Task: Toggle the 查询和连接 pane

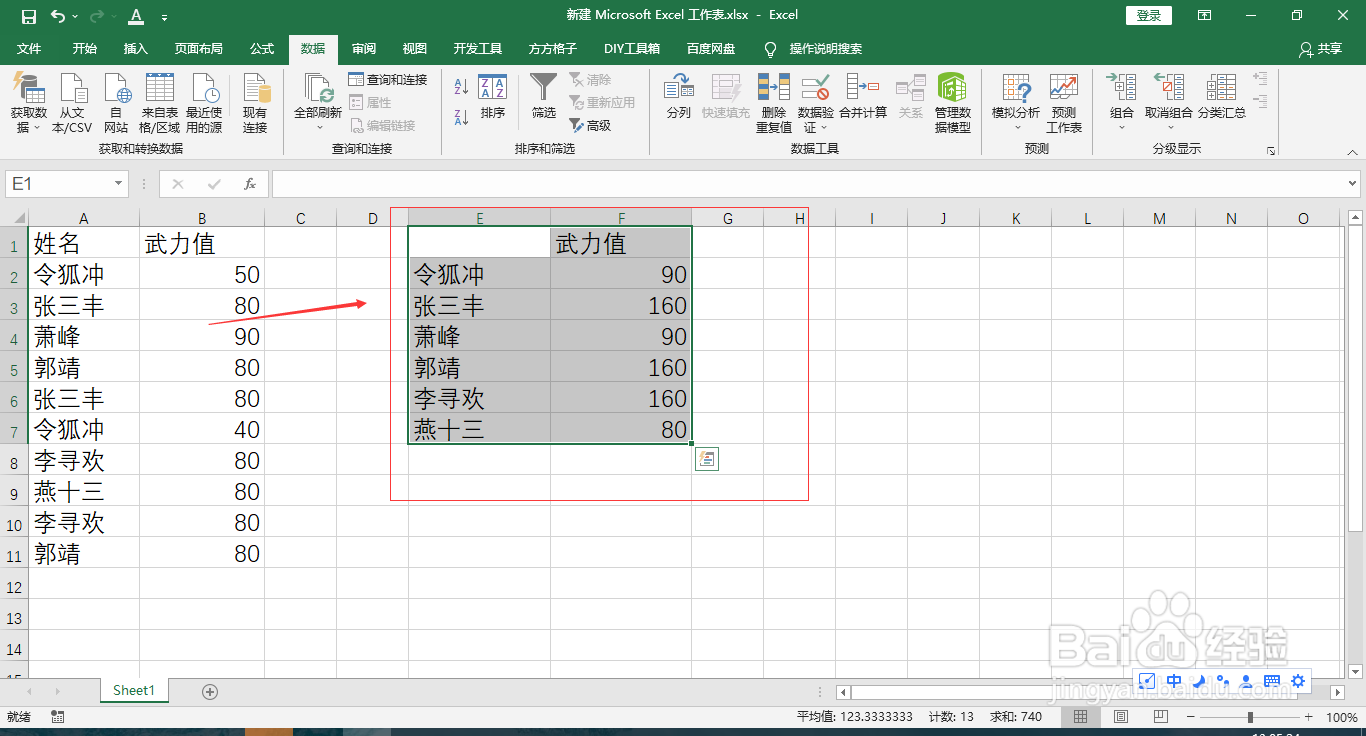Action: point(389,79)
